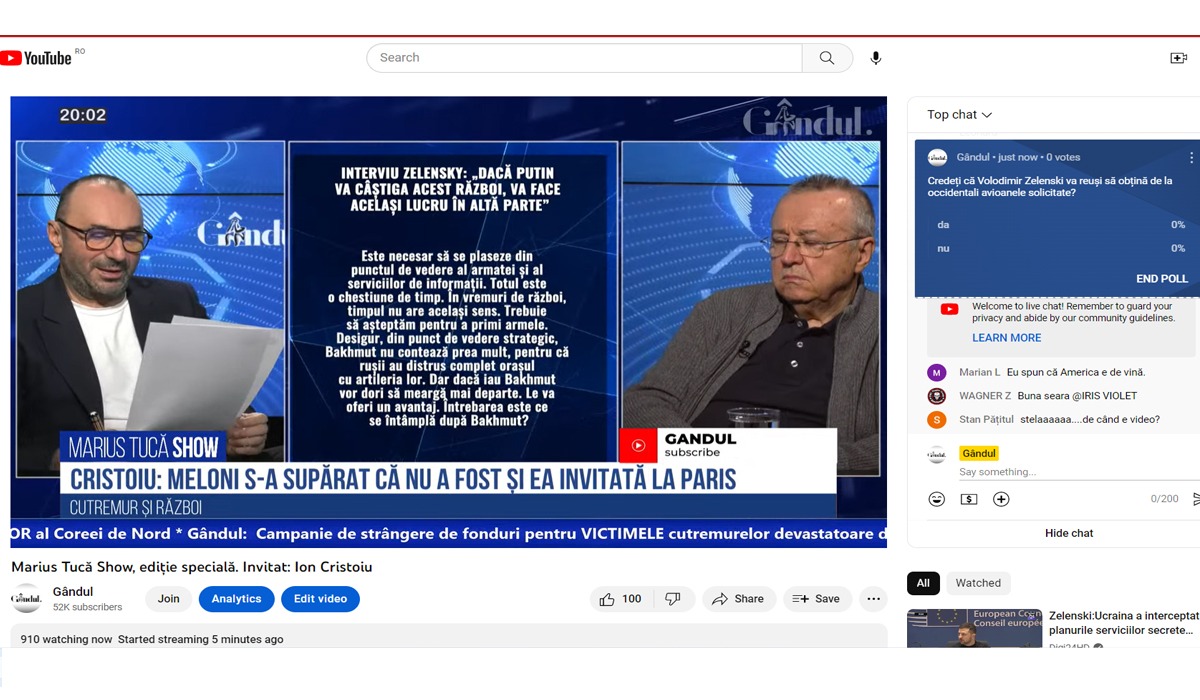Click Marian L's chat message text
The width and height of the screenshot is (1200, 700).
(x=1076, y=372)
